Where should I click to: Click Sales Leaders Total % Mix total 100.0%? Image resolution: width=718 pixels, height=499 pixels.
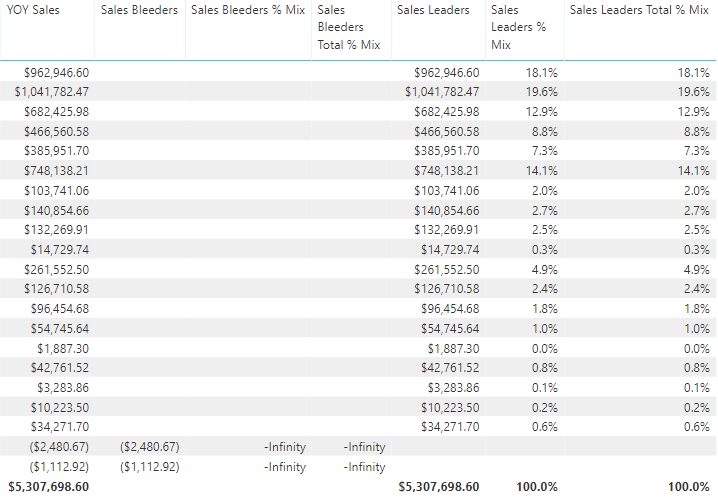[x=689, y=487]
